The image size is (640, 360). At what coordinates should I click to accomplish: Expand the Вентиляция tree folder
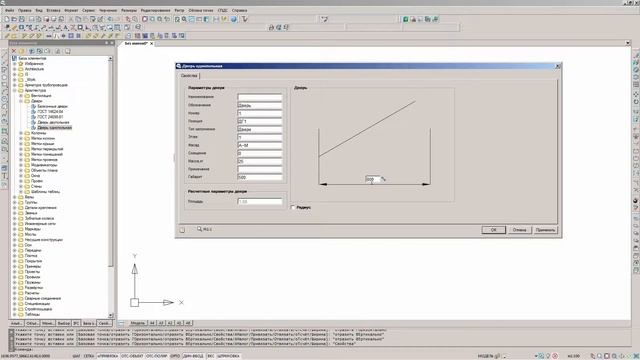pos(21,96)
